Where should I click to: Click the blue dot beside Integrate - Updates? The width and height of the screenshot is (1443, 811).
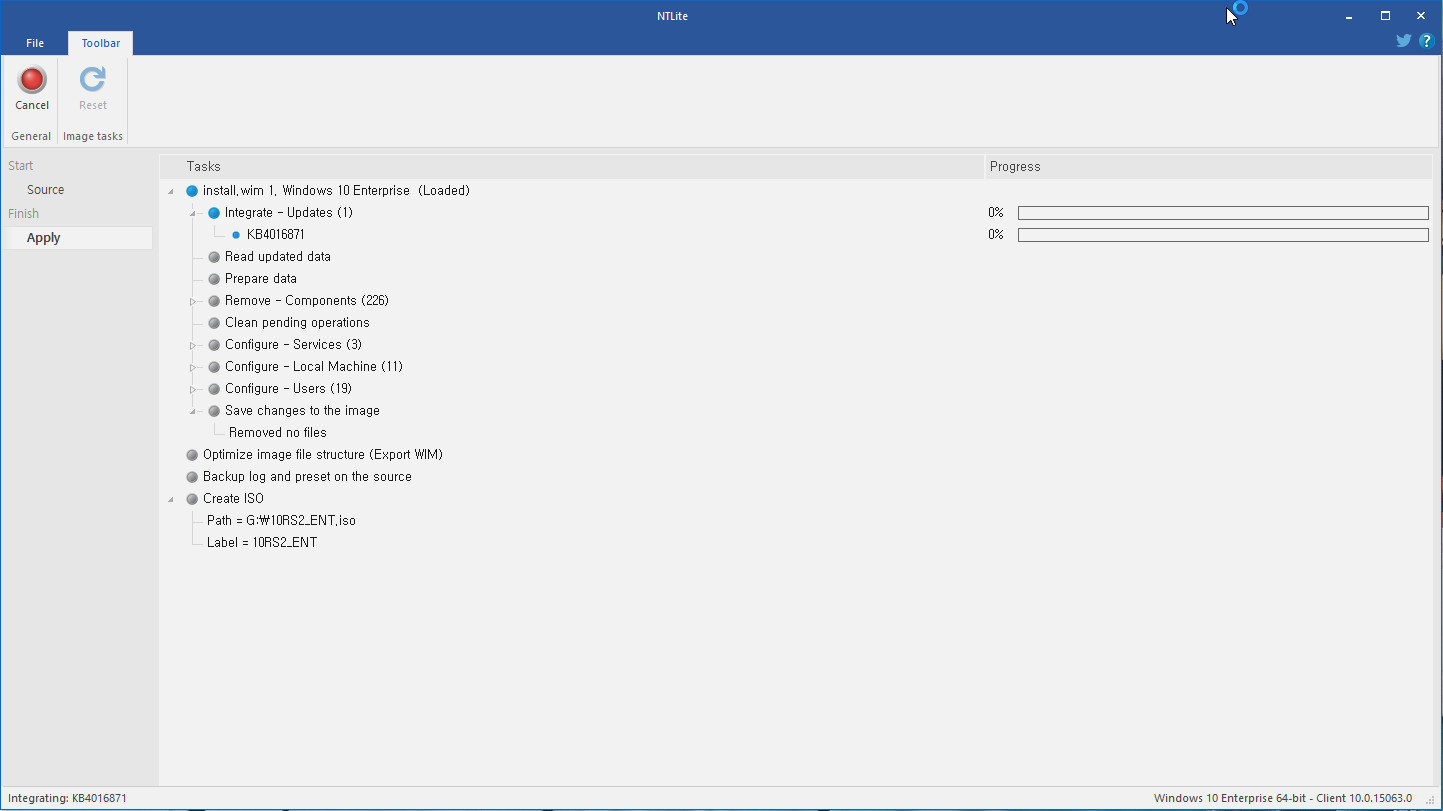pos(214,213)
